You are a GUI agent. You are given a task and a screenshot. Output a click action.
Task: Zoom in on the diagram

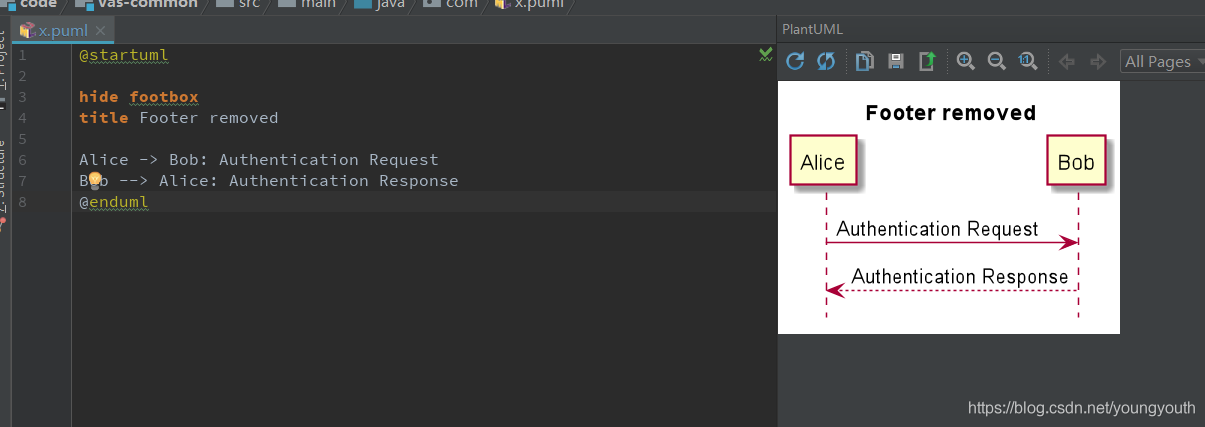(966, 62)
